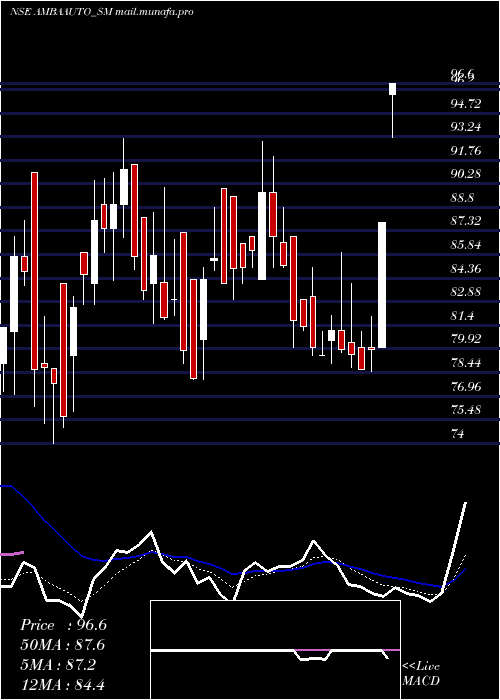The height and width of the screenshot is (700, 500).
Task: Click the 50MA : 87.6 readout
Action: coord(63,645)
